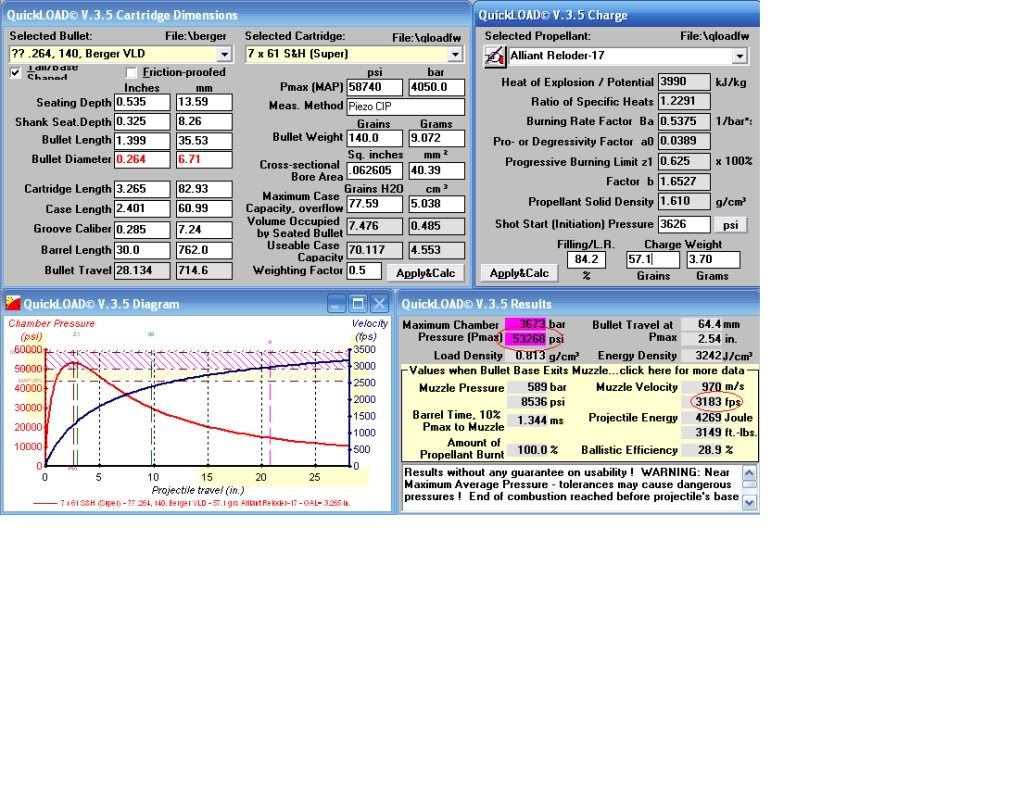
Task: Click the Bullet Weight grams field
Action: click(436, 138)
